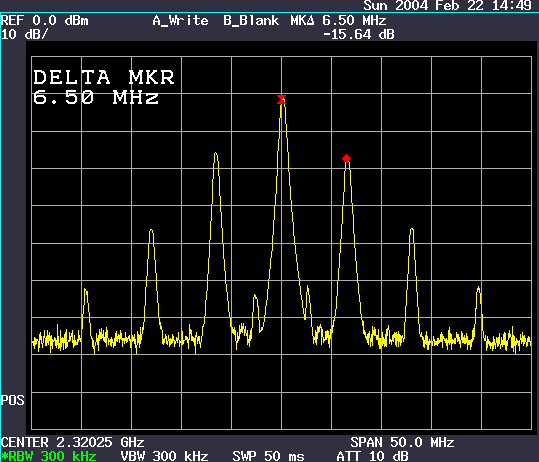Select the A_Write trace label
This screenshot has width=539, height=462.
click(180, 21)
